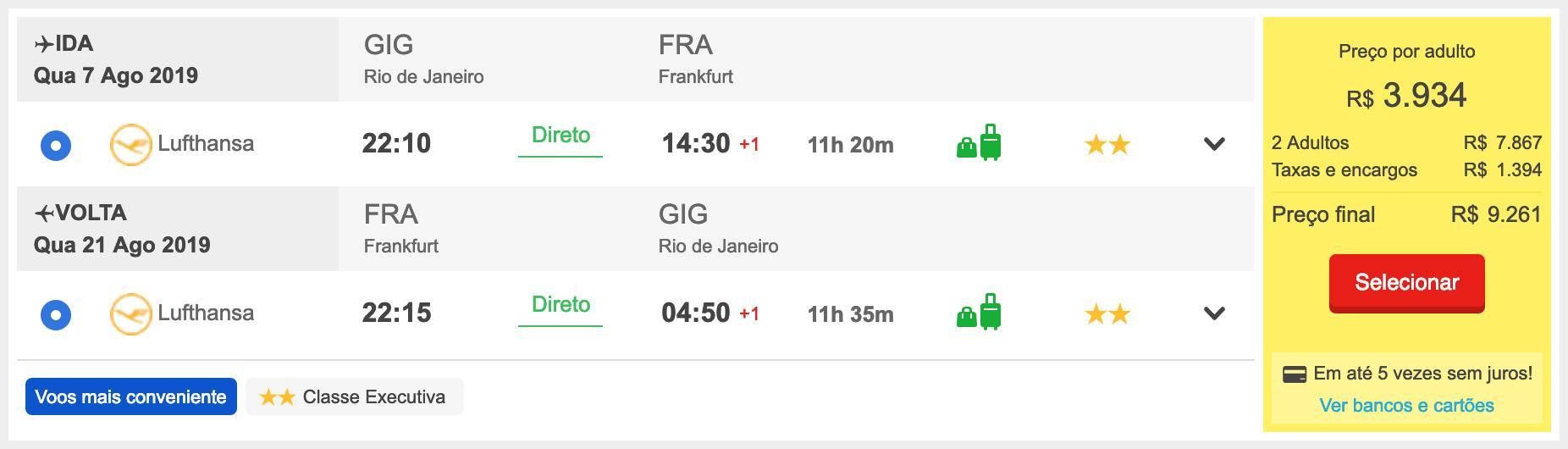Select the return Lufthansa 22:15 radio button
The image size is (1568, 449).
56,315
